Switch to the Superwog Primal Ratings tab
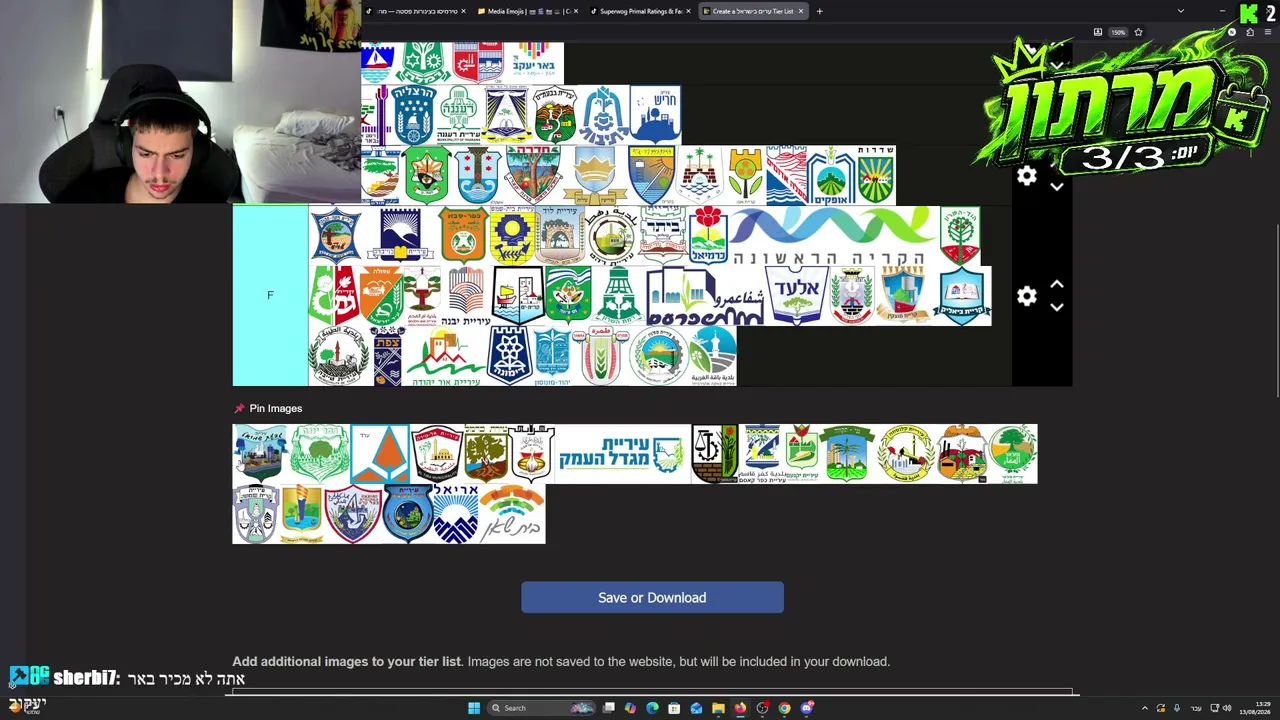Image resolution: width=1280 pixels, height=720 pixels. pyautogui.click(x=640, y=11)
